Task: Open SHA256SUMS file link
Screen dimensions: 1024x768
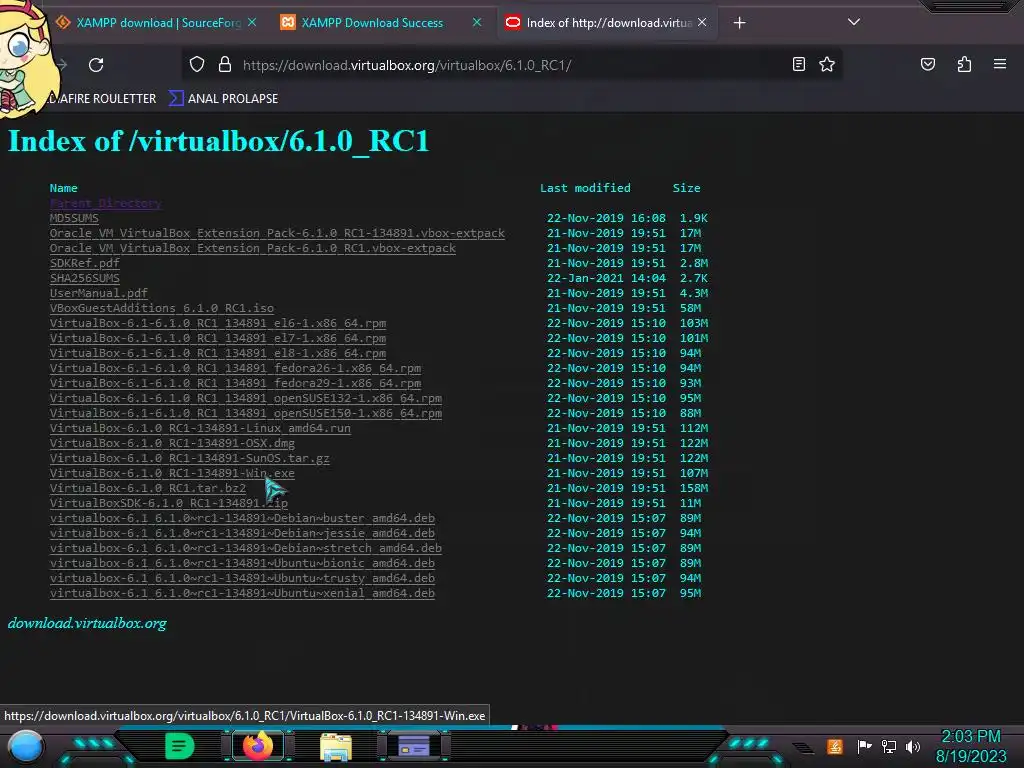Action: (84, 278)
